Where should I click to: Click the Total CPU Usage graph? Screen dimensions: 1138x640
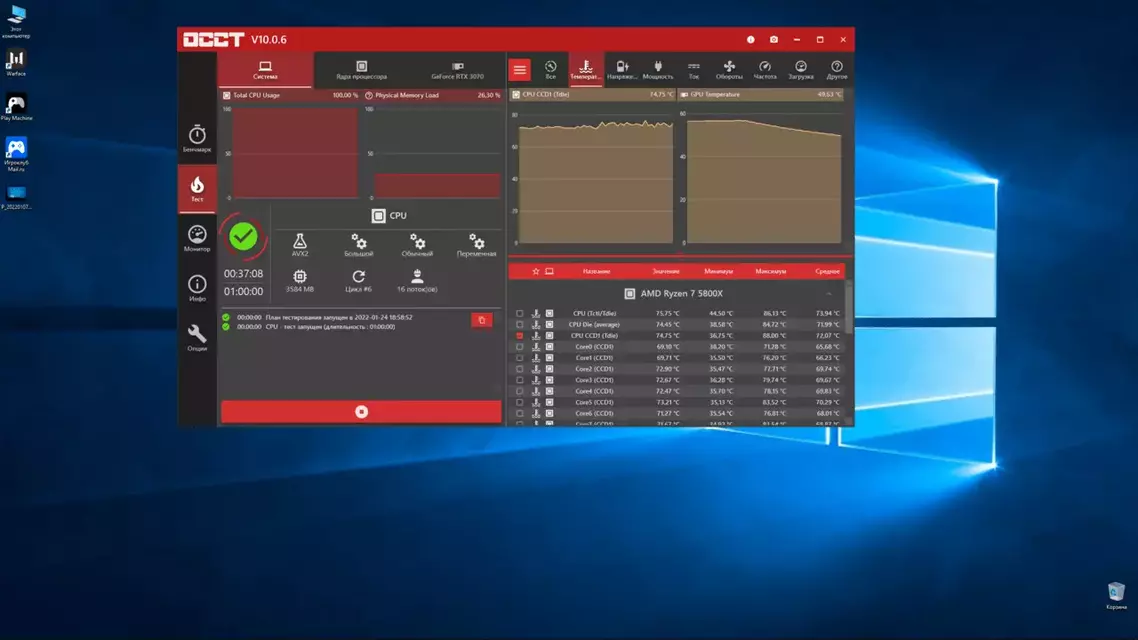tap(290, 152)
